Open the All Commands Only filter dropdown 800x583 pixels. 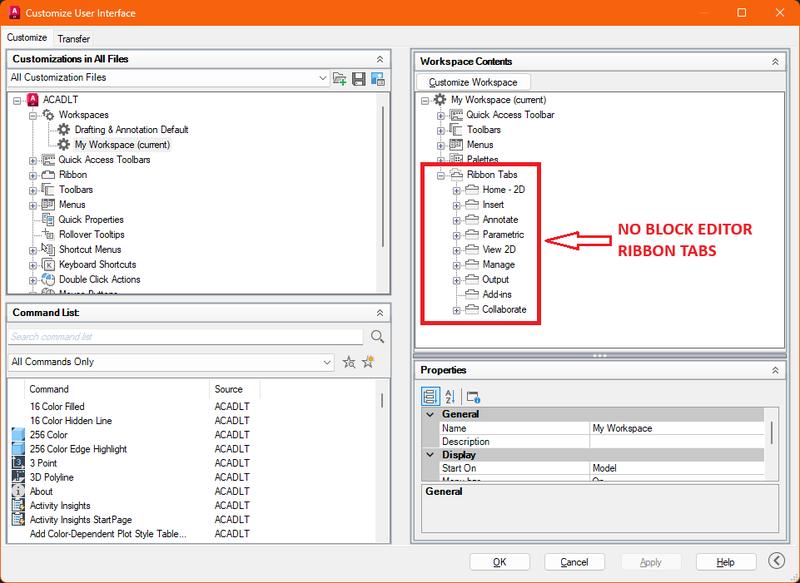(x=327, y=362)
